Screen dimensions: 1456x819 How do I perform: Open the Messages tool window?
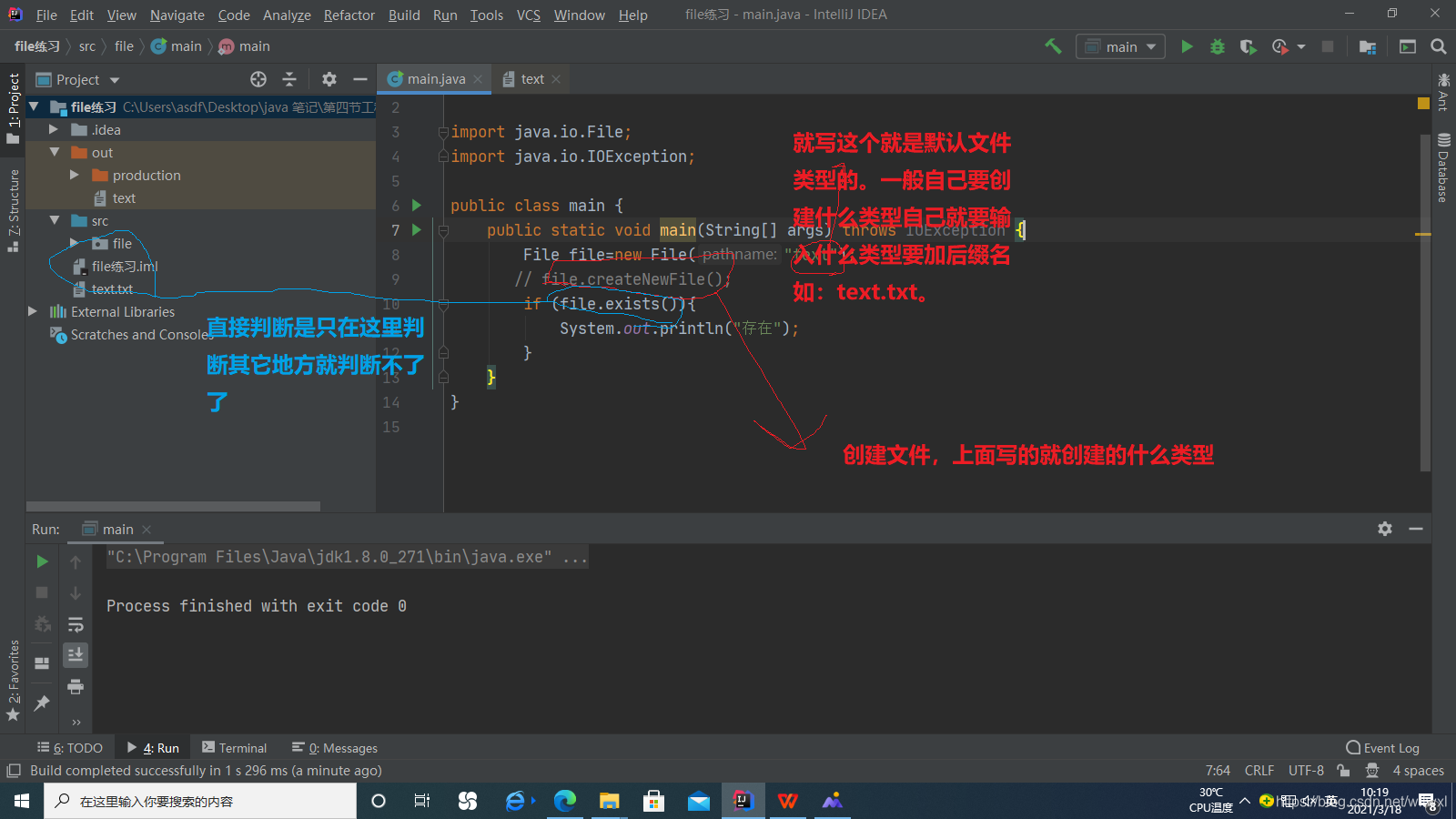coord(335,748)
